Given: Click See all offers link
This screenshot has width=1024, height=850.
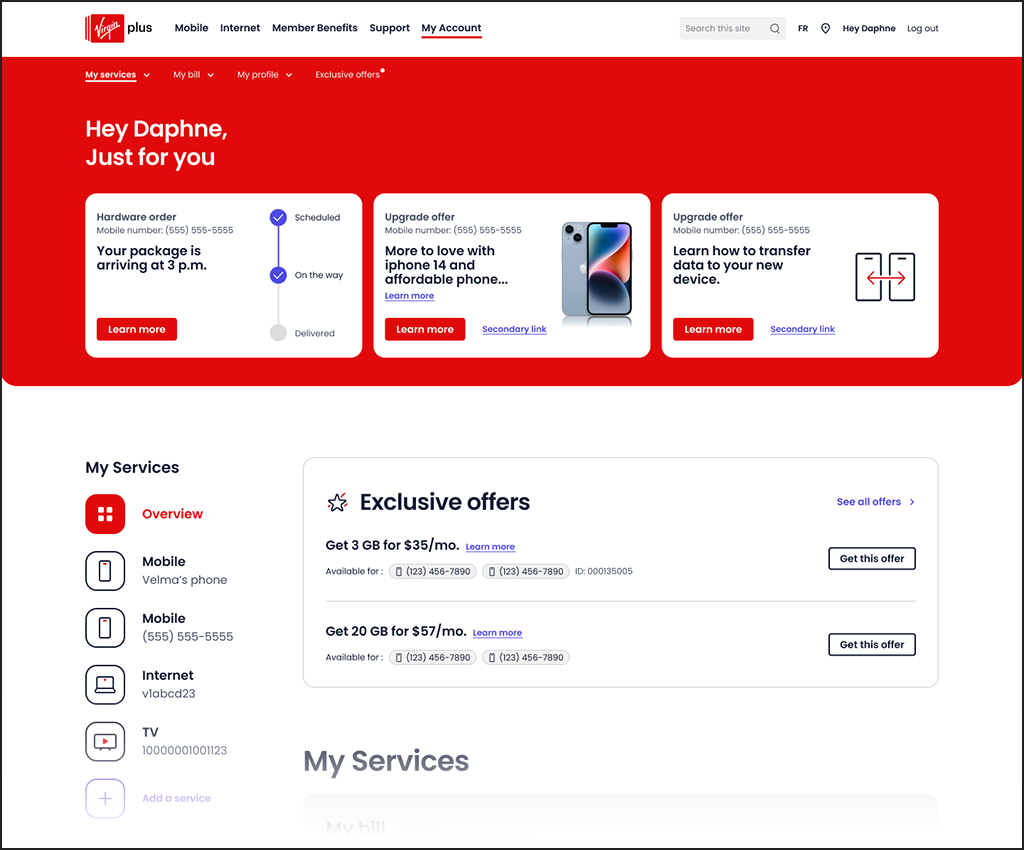Looking at the screenshot, I should [875, 502].
